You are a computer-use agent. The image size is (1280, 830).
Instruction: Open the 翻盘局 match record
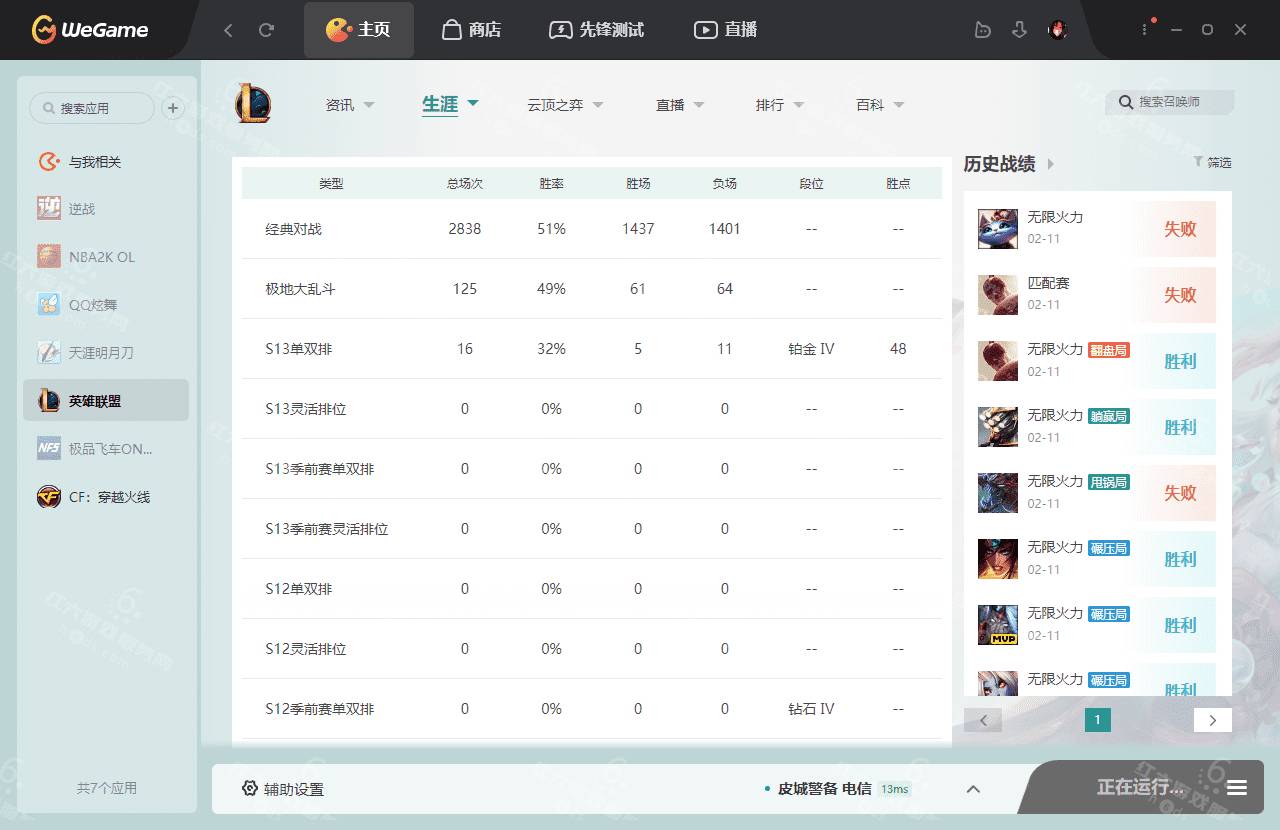(1097, 361)
